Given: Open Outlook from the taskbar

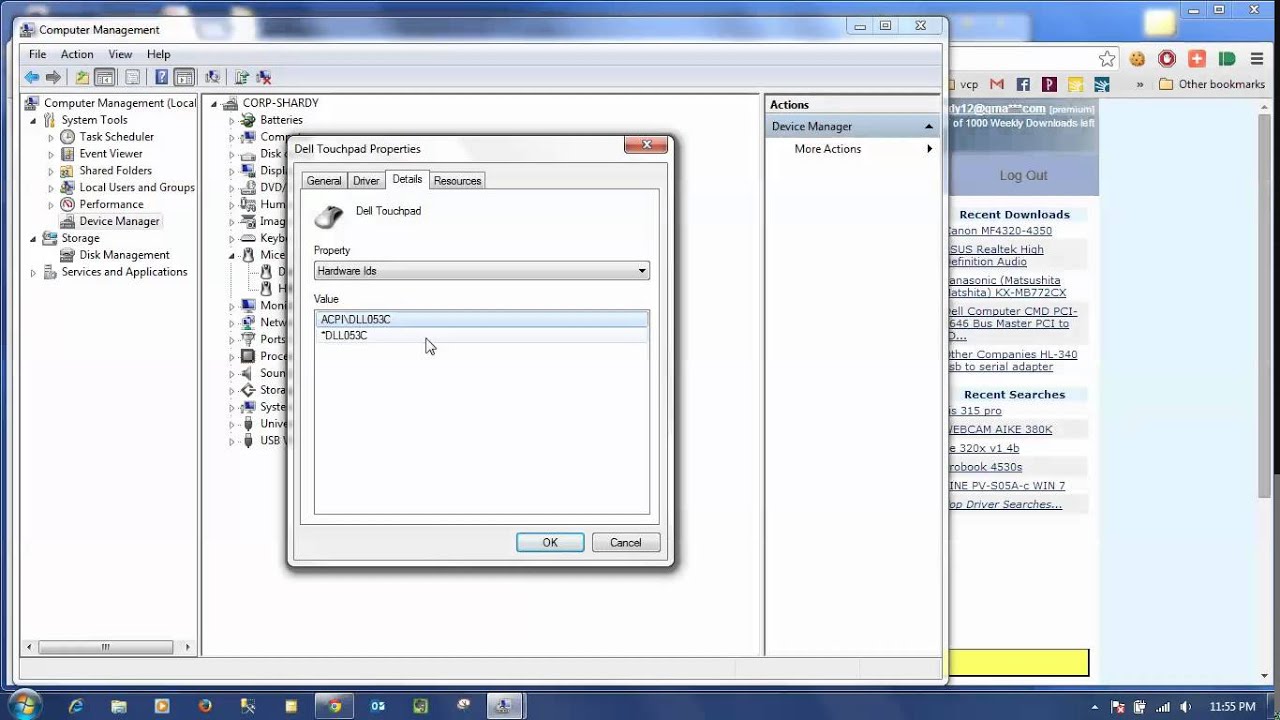Looking at the screenshot, I should click(378, 706).
